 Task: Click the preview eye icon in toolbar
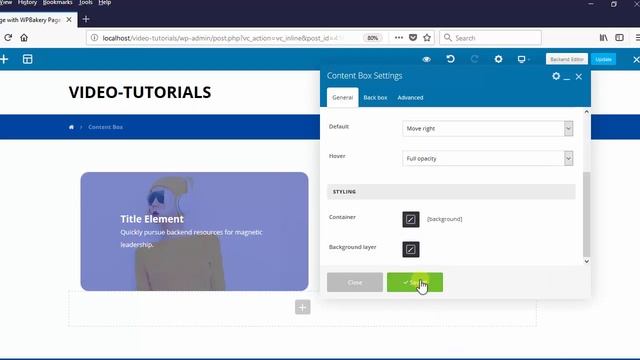coord(427,59)
